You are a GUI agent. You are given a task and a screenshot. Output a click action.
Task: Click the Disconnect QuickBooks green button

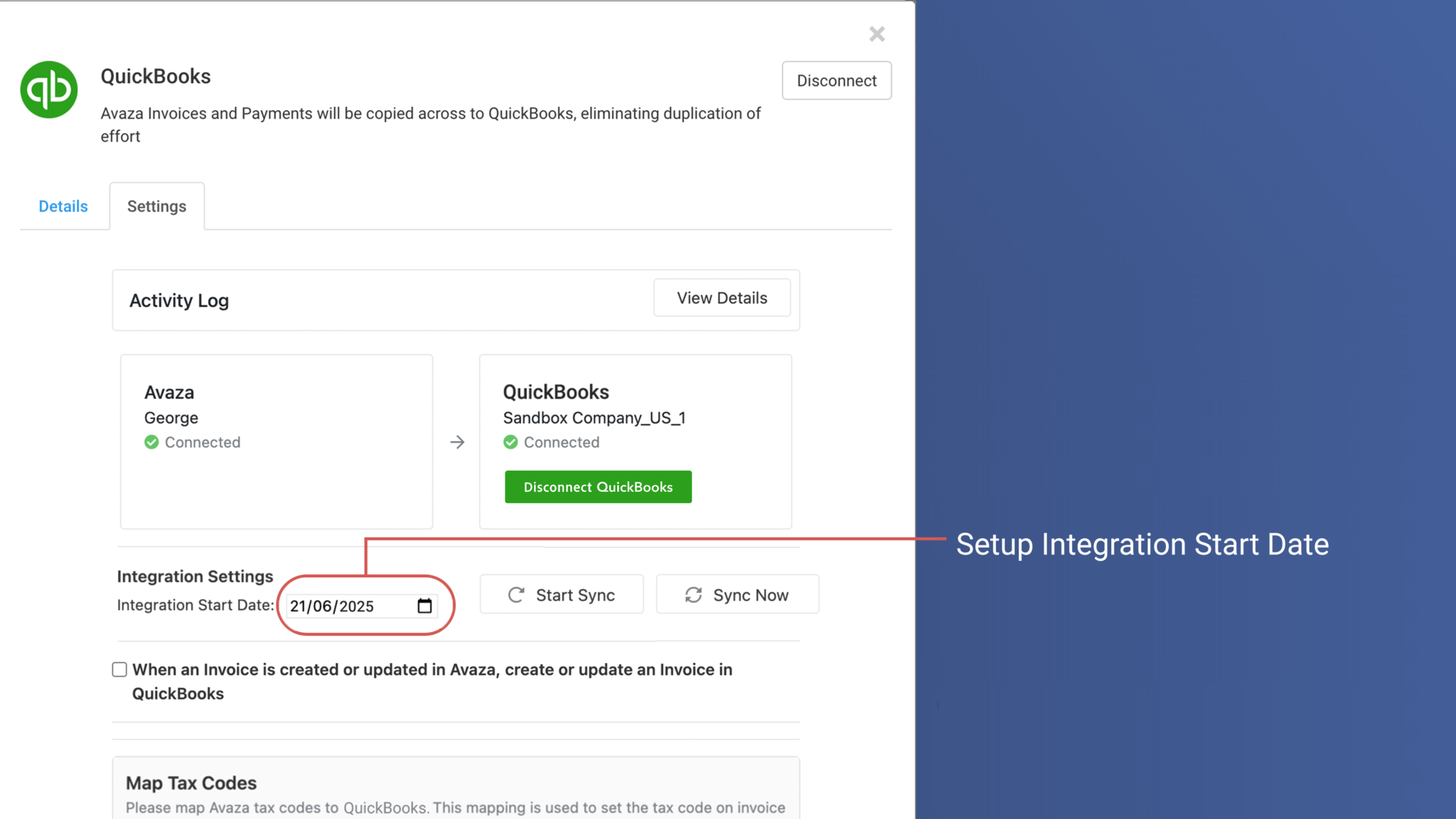[597, 487]
